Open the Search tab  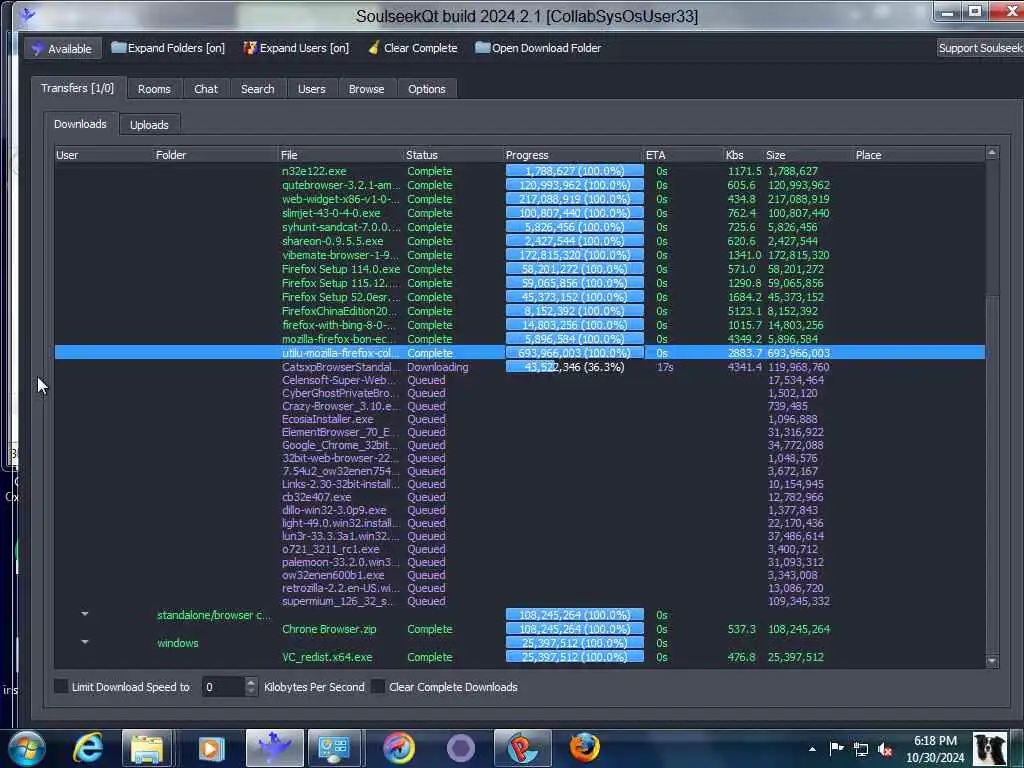(257, 89)
